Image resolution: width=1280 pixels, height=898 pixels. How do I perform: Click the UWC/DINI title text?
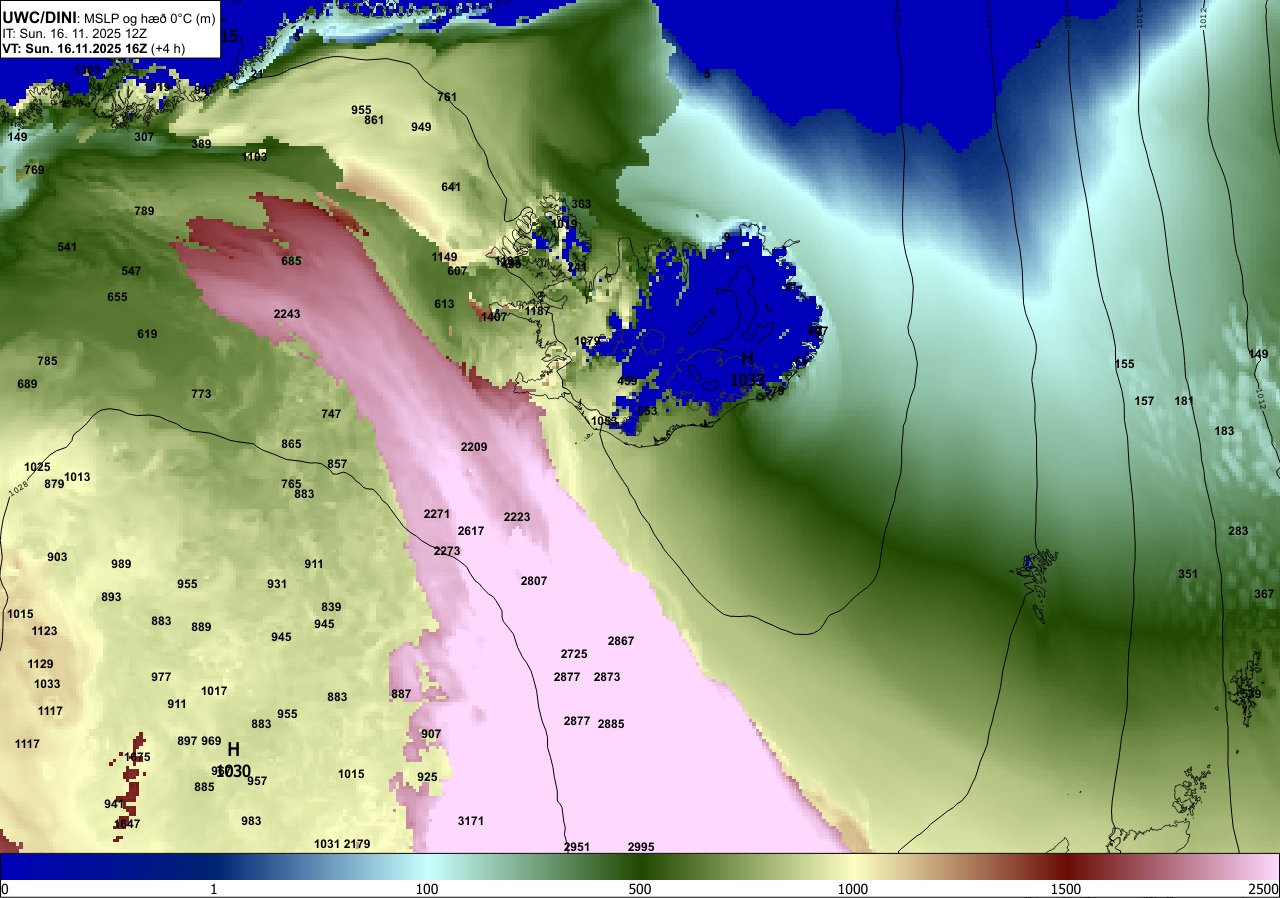pyautogui.click(x=40, y=16)
